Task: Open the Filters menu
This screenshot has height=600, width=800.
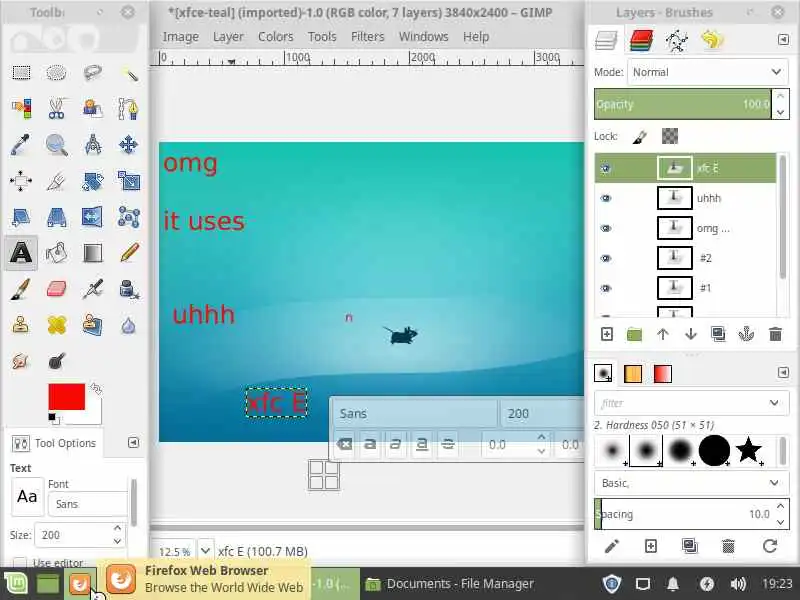Action: tap(367, 37)
